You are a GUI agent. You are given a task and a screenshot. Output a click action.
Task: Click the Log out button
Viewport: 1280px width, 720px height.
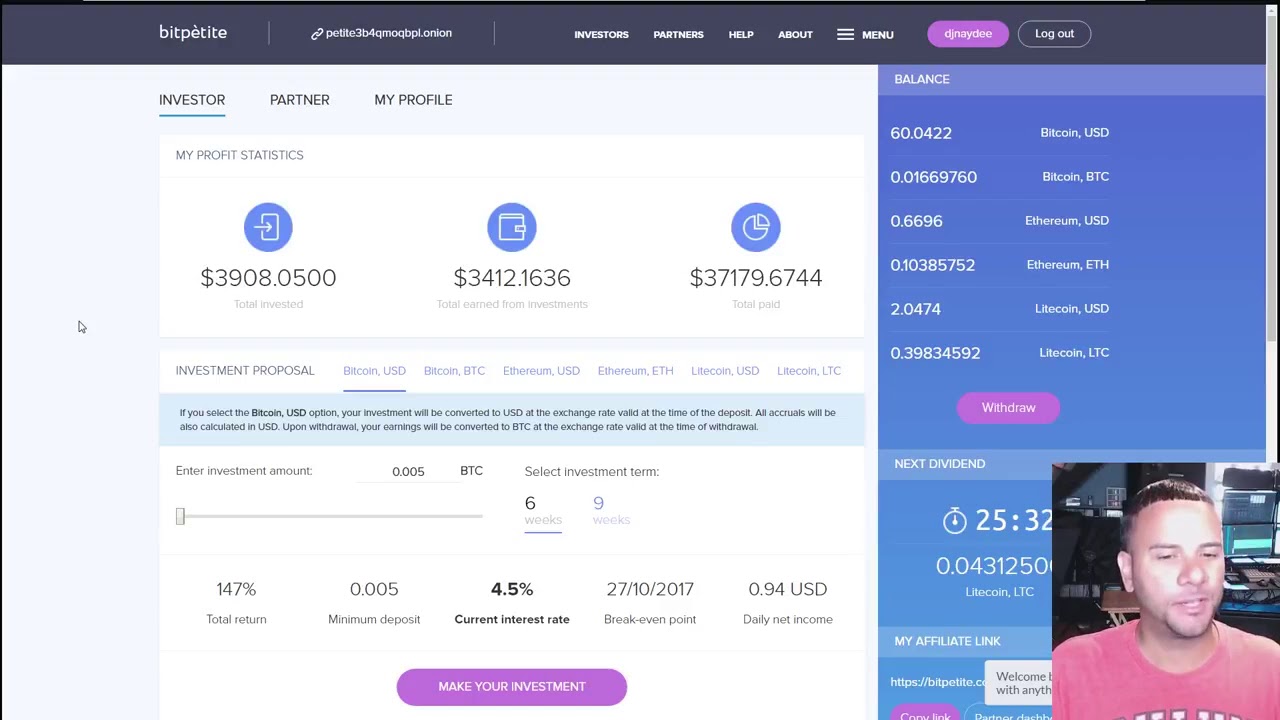(1054, 33)
